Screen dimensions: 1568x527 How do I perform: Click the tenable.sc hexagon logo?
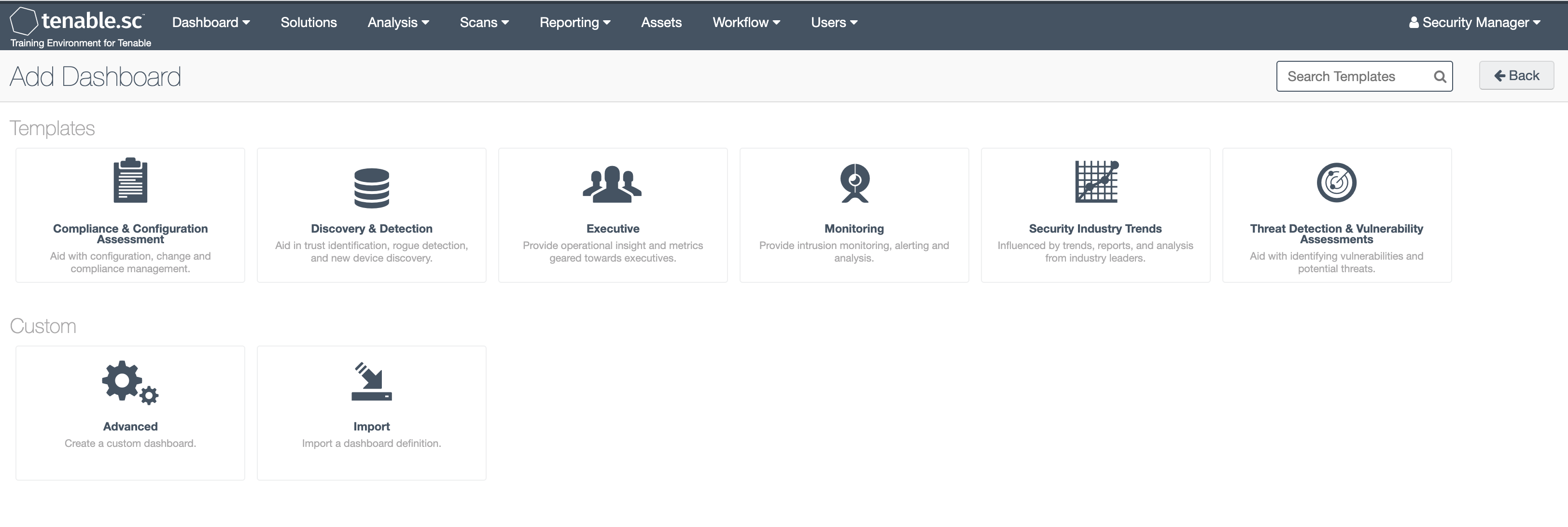coord(24,21)
